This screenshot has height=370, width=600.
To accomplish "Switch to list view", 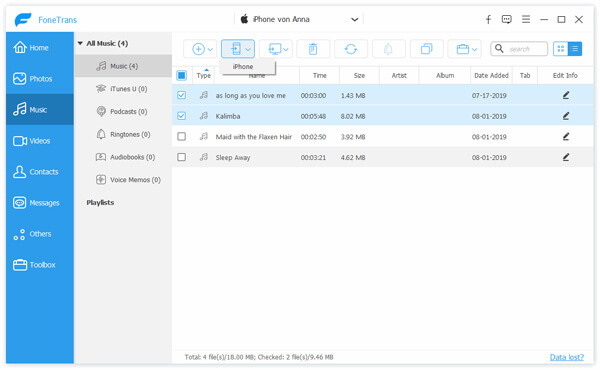I will point(575,49).
